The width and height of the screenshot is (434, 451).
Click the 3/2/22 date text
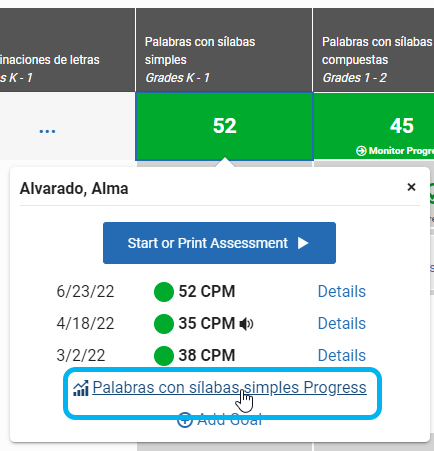81,355
